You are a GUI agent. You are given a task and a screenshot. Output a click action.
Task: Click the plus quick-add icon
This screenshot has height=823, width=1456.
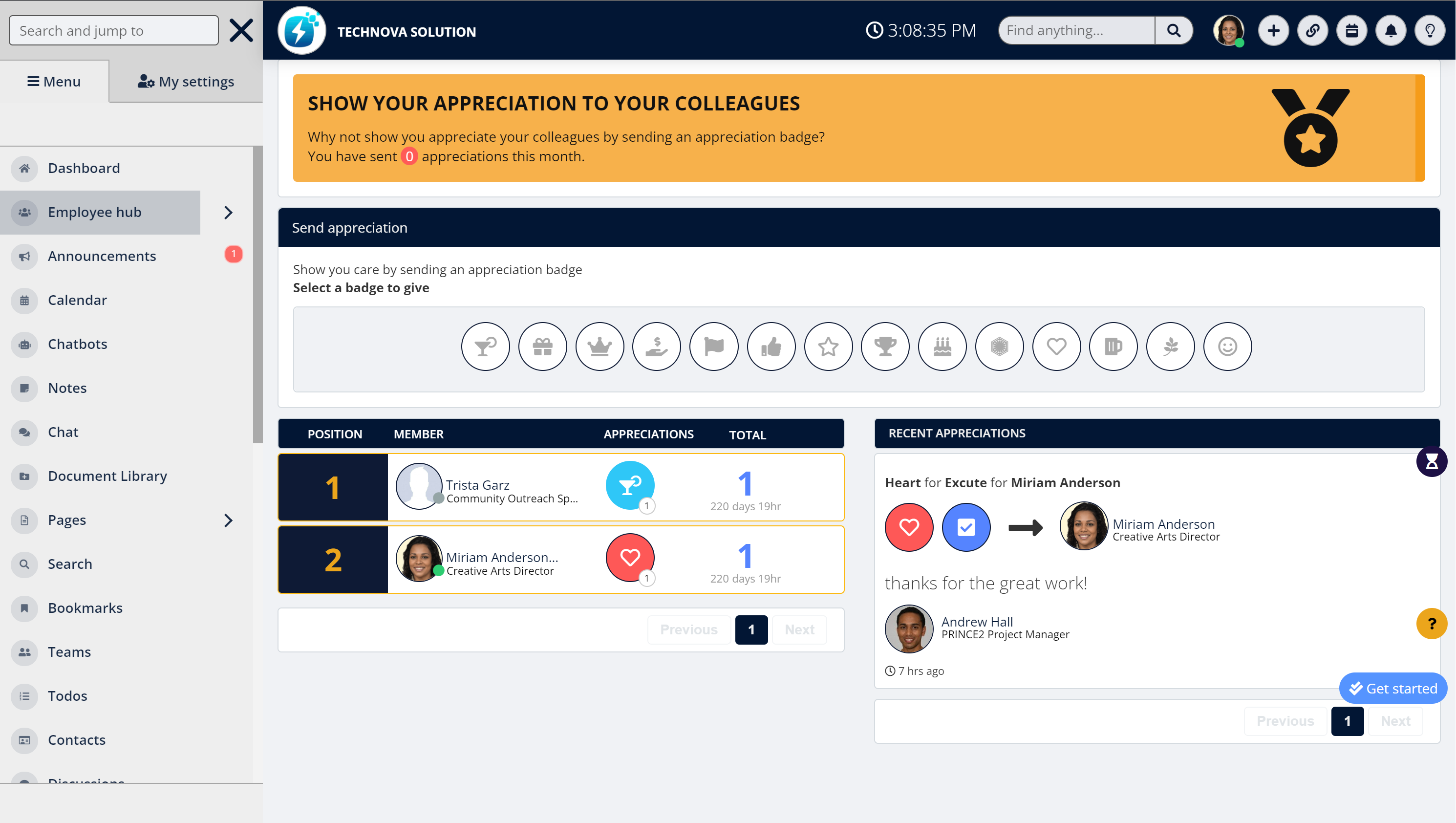[1273, 30]
